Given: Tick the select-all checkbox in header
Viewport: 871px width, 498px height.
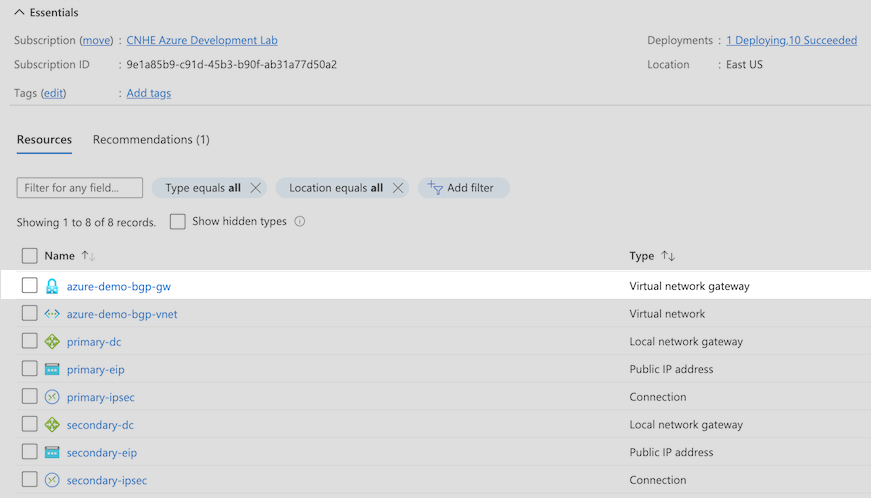Looking at the screenshot, I should click(x=29, y=256).
